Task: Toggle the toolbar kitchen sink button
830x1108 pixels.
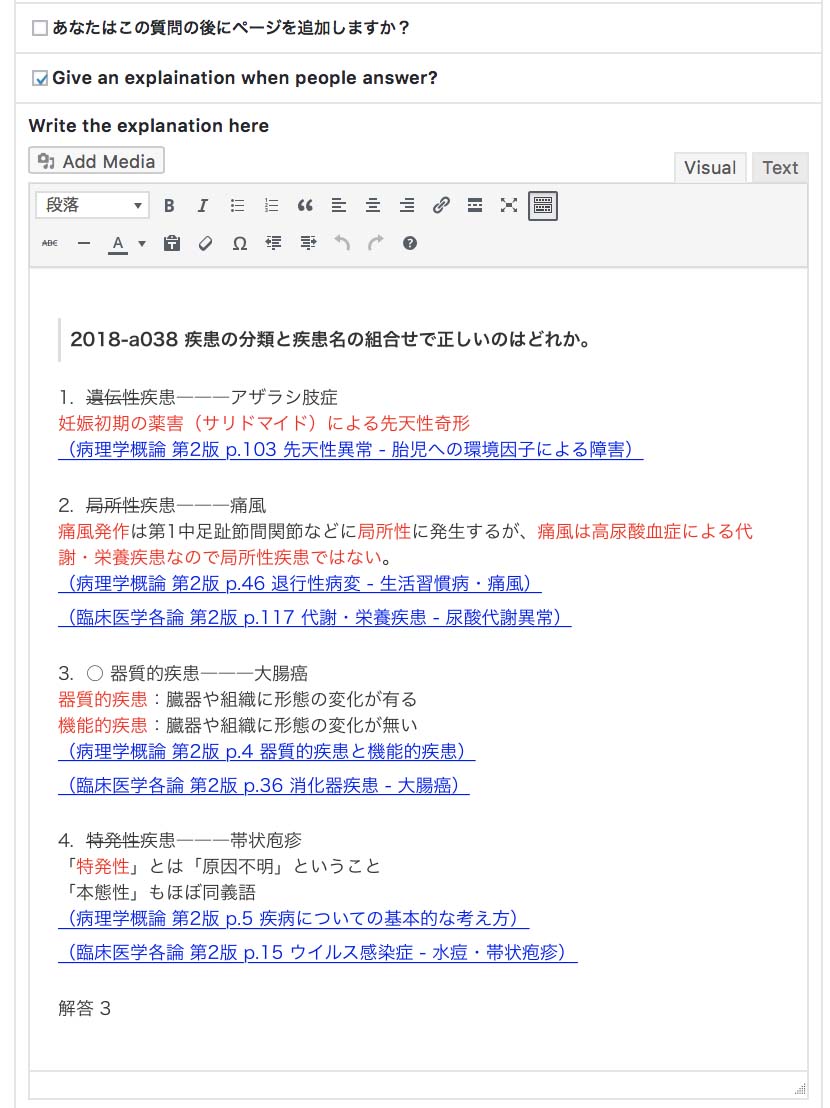Action: click(543, 206)
